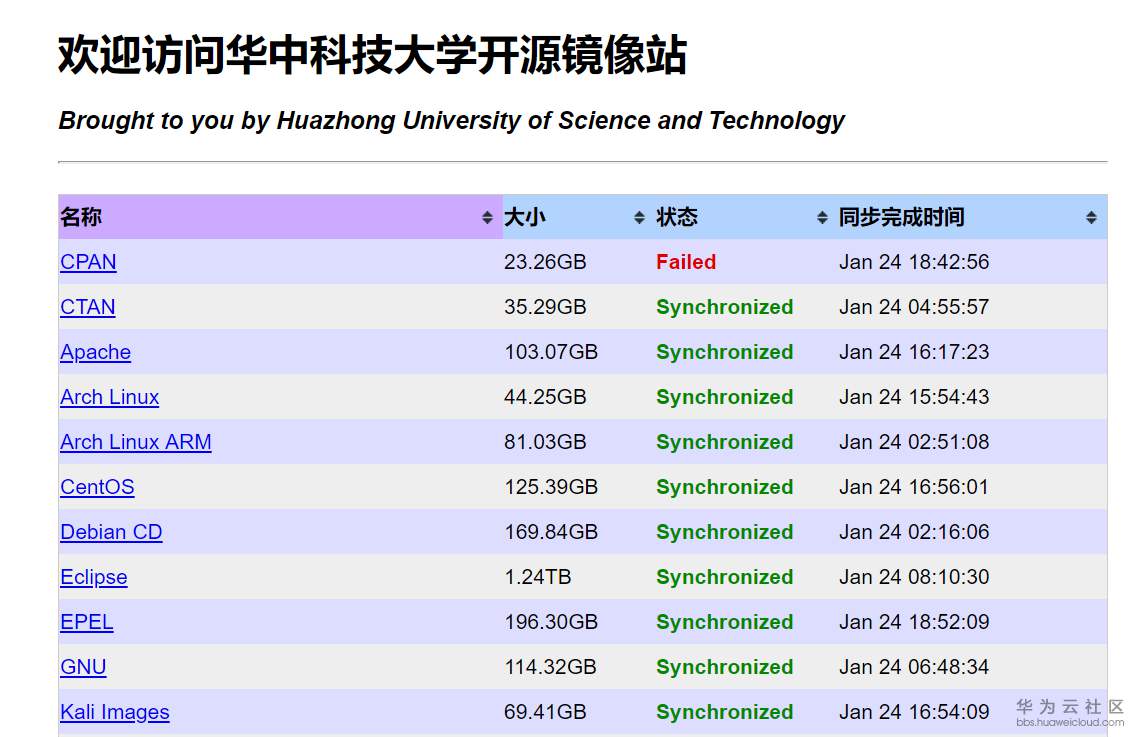Open the Apache mirror link
1138x737 pixels.
coord(95,352)
